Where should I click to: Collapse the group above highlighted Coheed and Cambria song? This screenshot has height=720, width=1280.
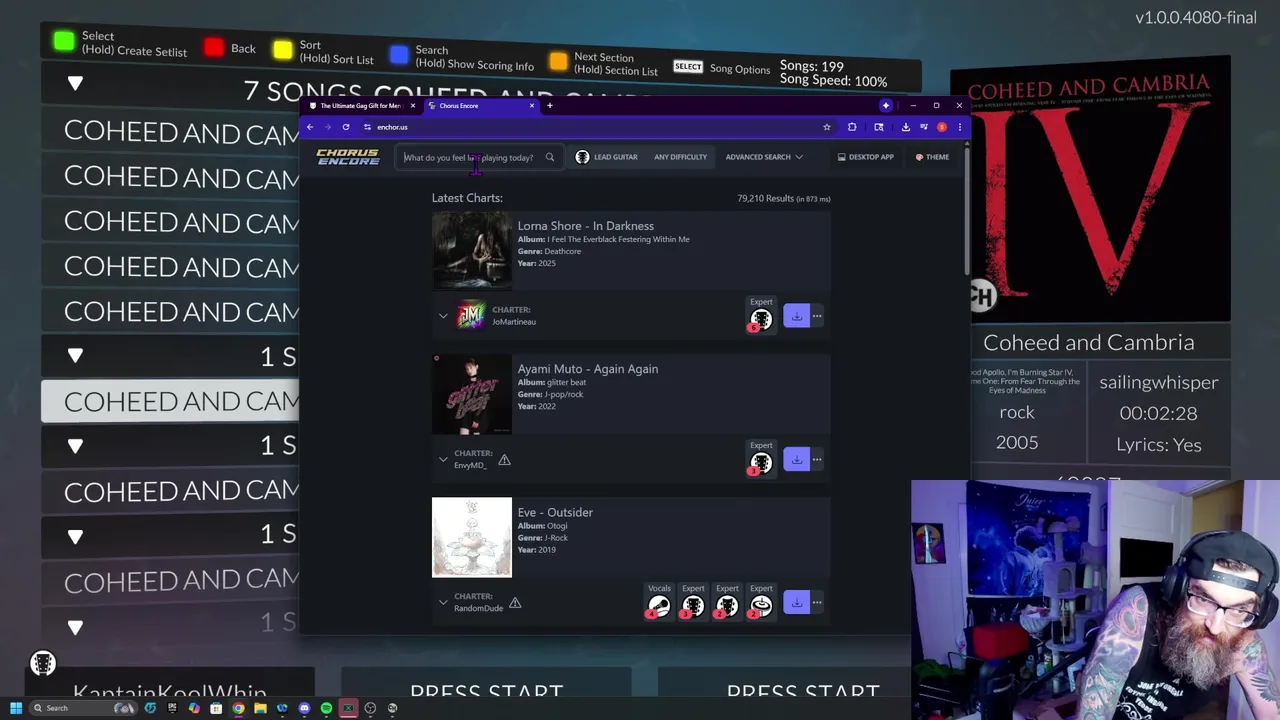75,355
